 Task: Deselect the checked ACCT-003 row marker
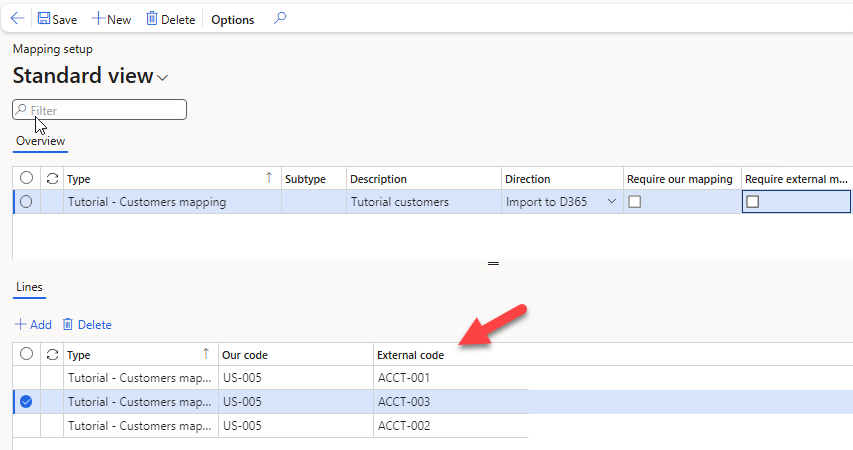(x=26, y=402)
